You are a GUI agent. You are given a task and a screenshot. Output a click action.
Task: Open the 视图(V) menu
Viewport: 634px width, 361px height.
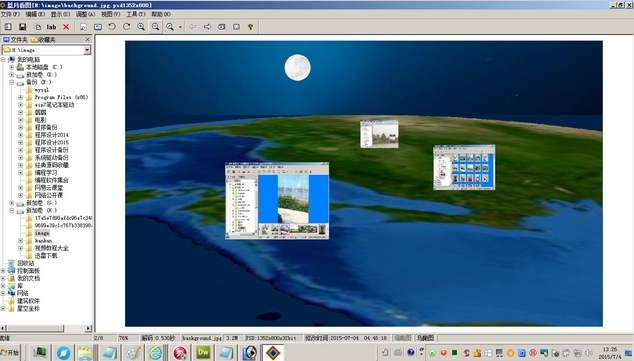tap(110, 14)
